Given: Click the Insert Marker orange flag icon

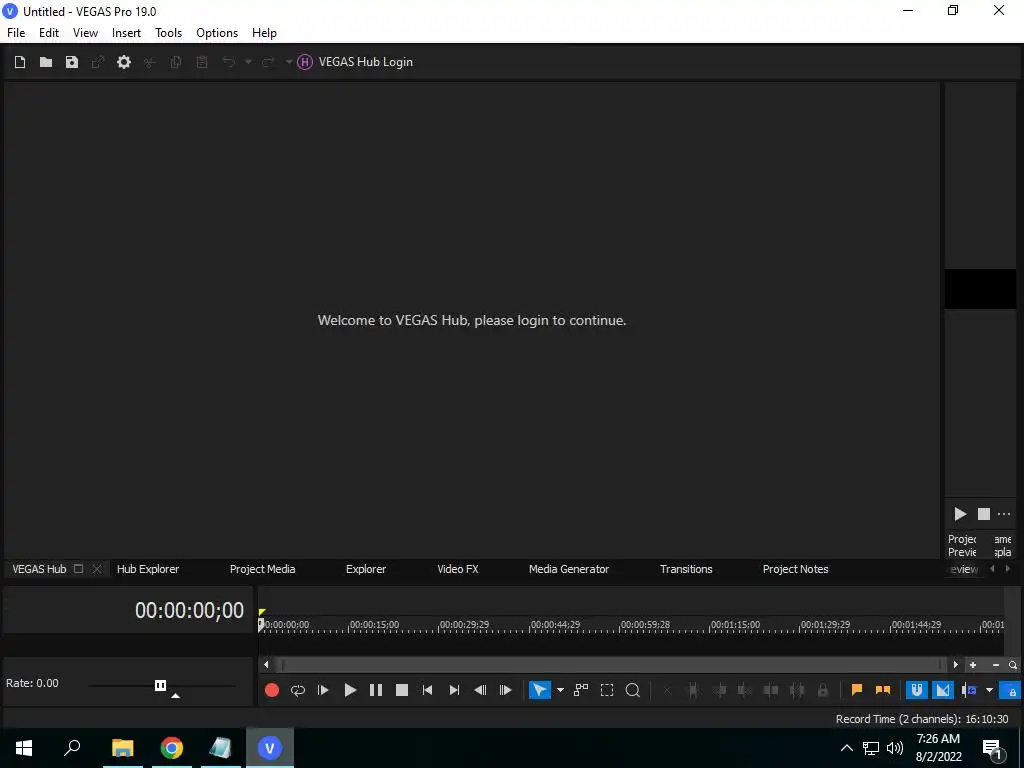Looking at the screenshot, I should coord(857,690).
